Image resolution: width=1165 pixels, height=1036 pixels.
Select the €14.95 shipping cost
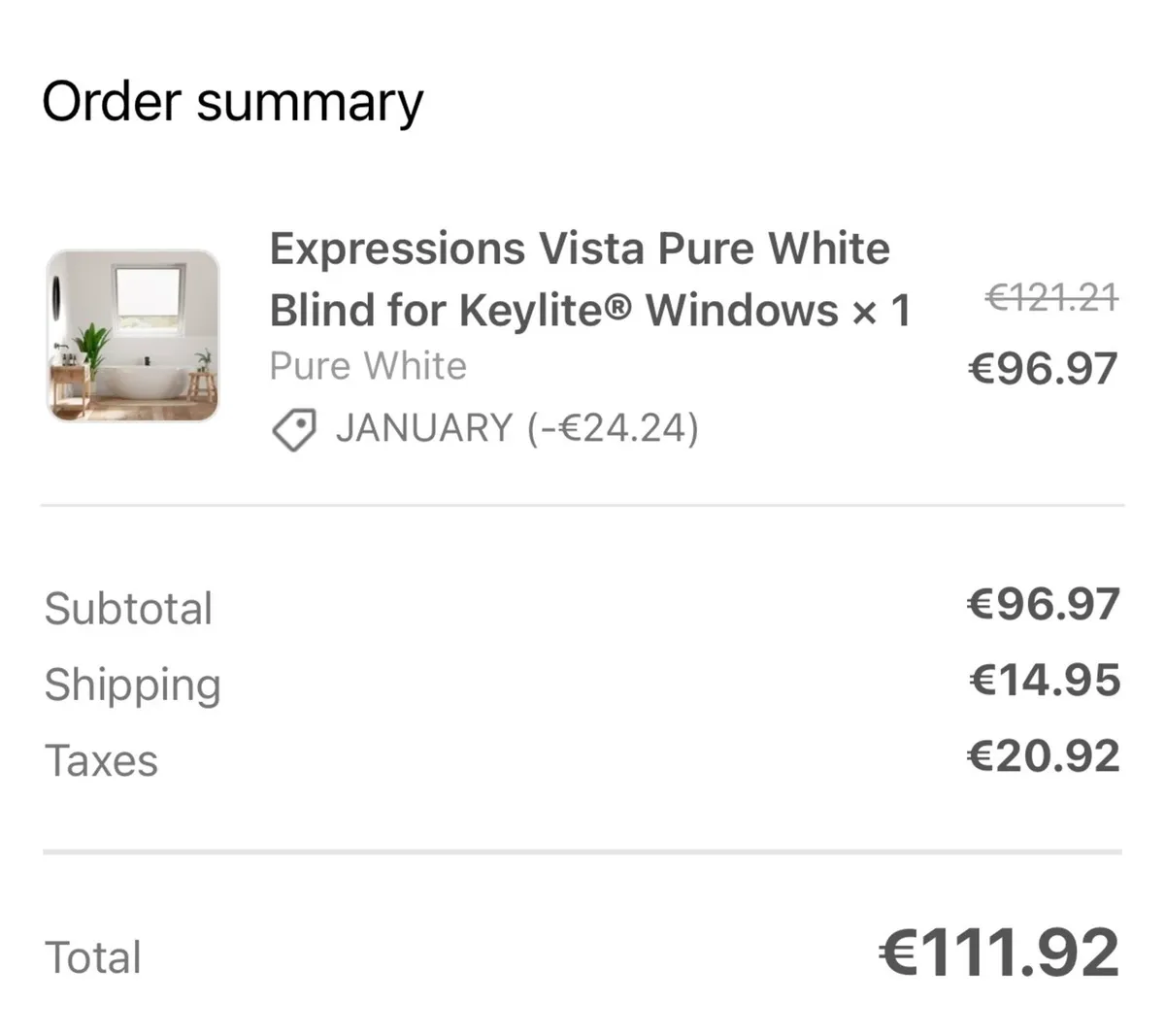click(x=1045, y=680)
